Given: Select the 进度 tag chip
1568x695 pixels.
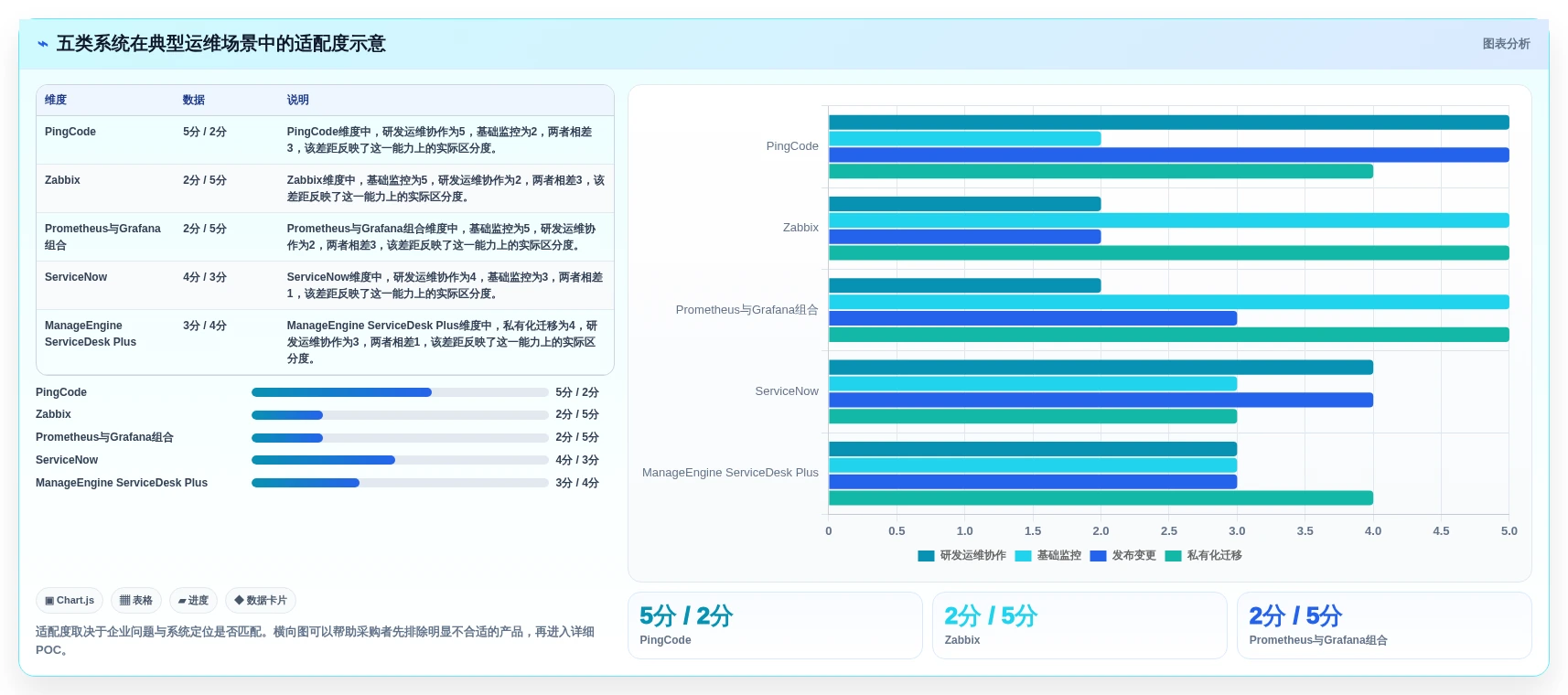Looking at the screenshot, I should 193,601.
